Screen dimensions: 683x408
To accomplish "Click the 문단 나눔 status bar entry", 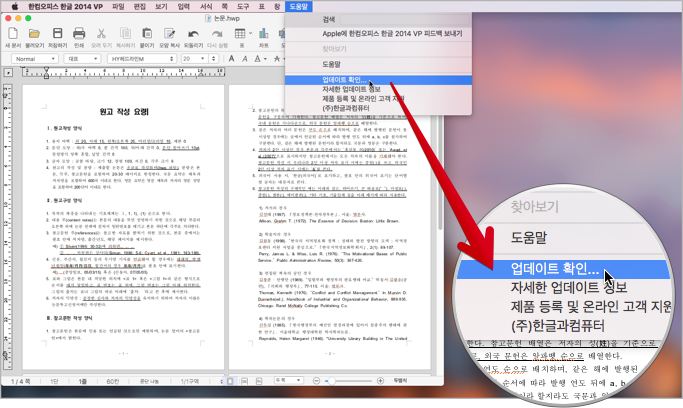I will 149,381.
